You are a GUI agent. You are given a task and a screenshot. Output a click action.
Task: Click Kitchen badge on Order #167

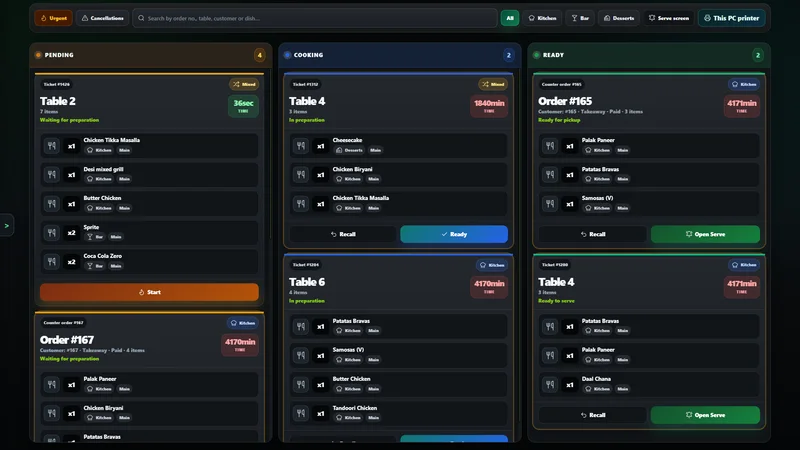[x=243, y=323]
